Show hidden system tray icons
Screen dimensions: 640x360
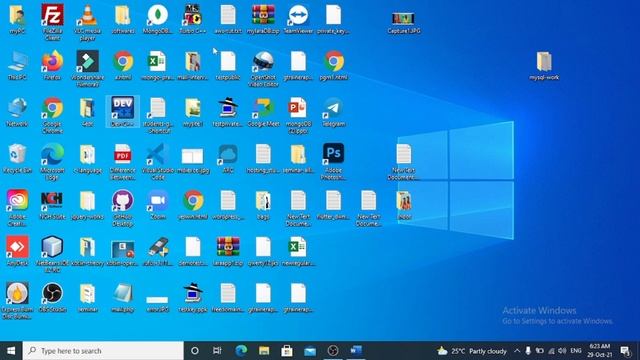517,351
